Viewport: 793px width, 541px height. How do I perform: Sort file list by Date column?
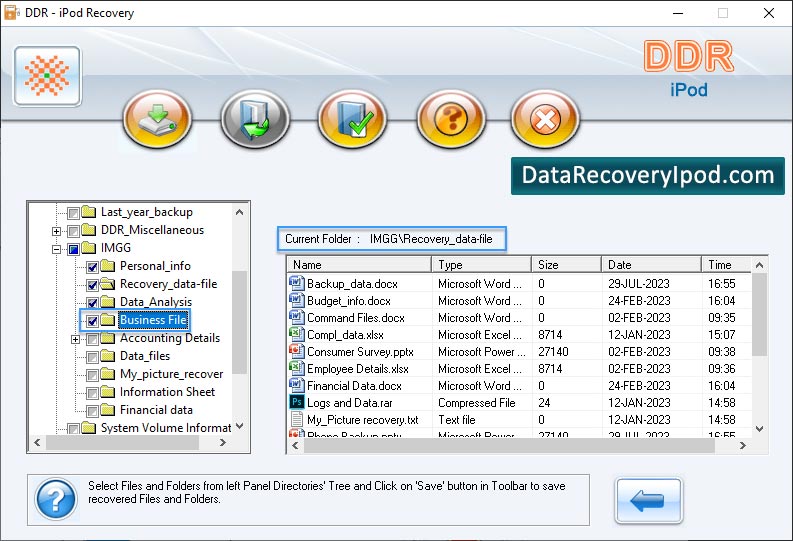coord(651,264)
